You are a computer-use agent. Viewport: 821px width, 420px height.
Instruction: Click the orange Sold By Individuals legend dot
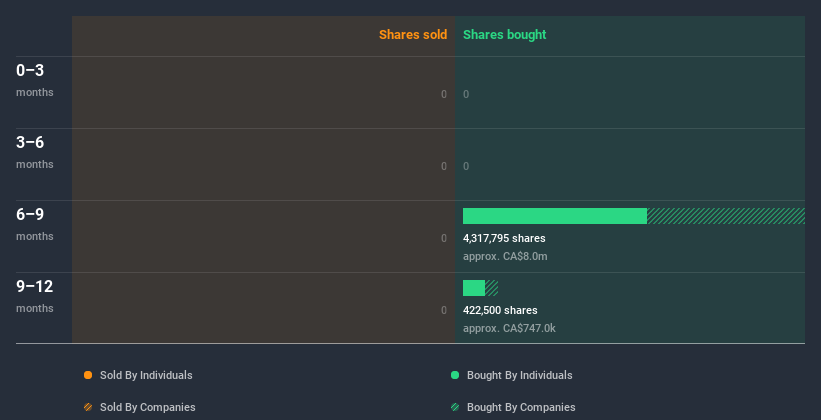click(x=88, y=375)
